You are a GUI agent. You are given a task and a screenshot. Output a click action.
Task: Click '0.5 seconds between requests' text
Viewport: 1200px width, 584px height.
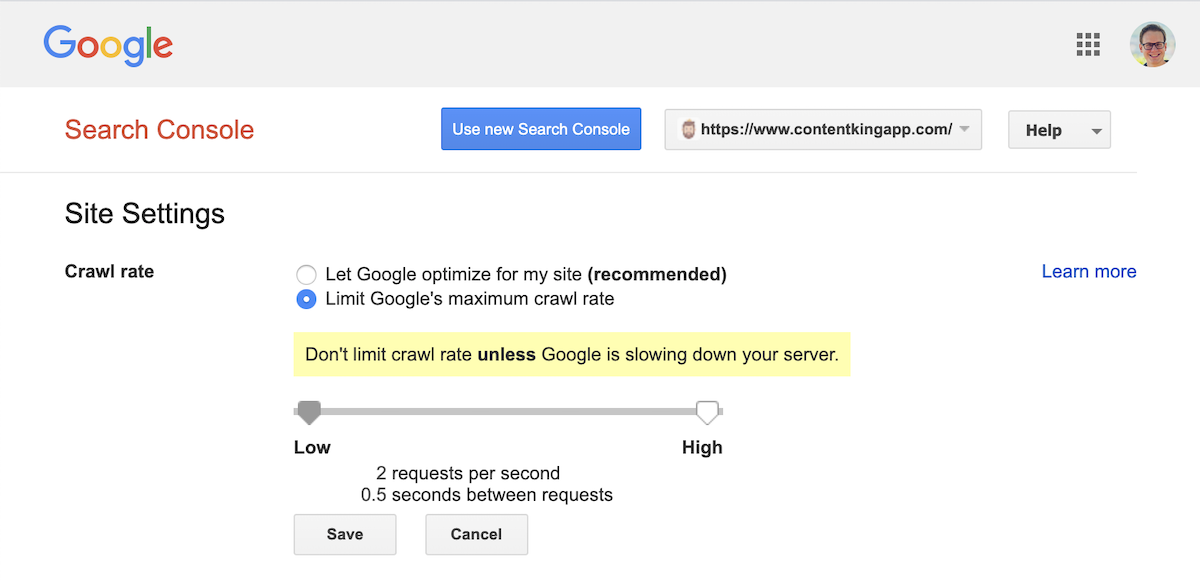487,495
